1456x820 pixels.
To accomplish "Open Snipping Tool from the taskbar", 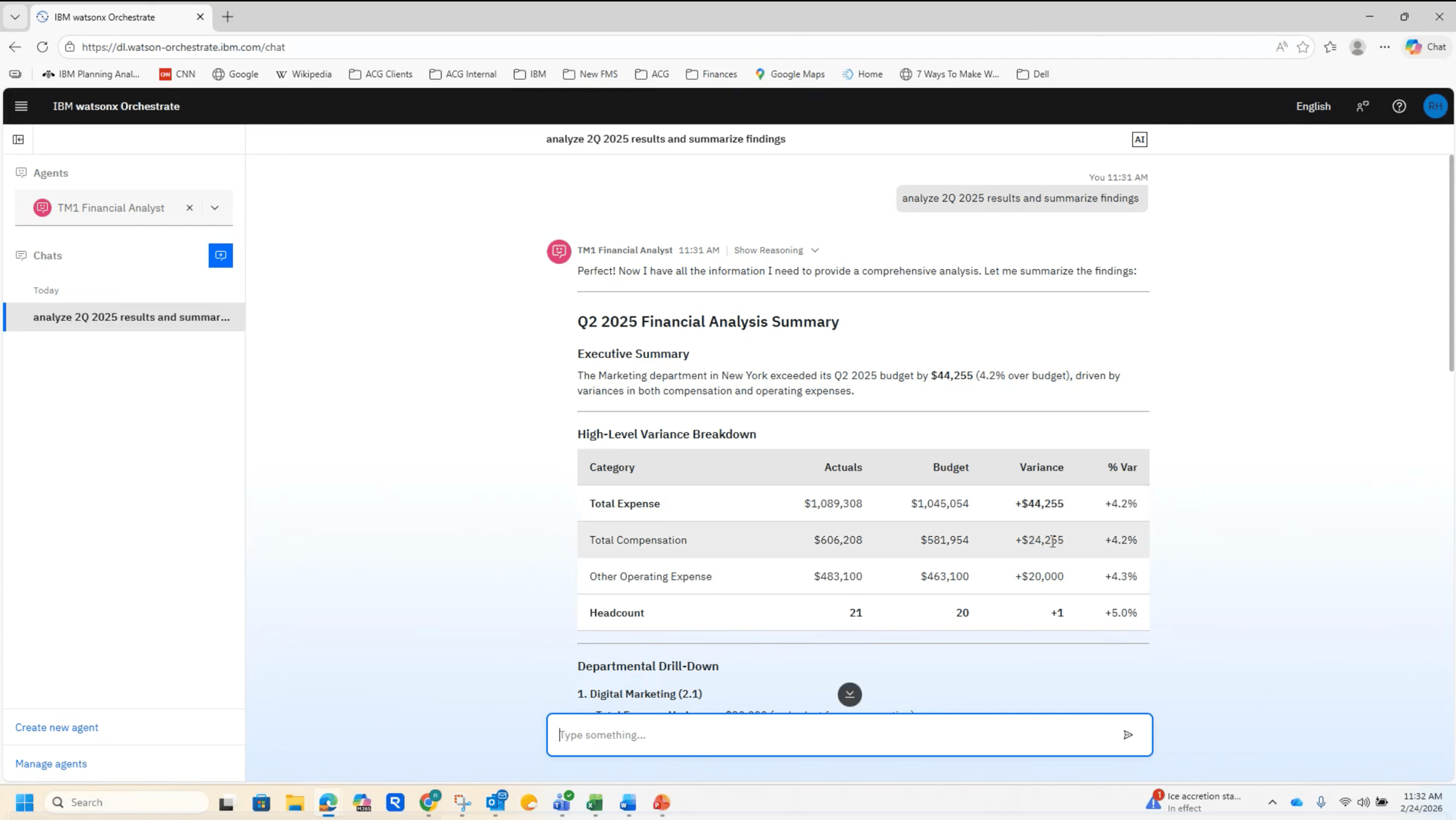I will click(463, 802).
